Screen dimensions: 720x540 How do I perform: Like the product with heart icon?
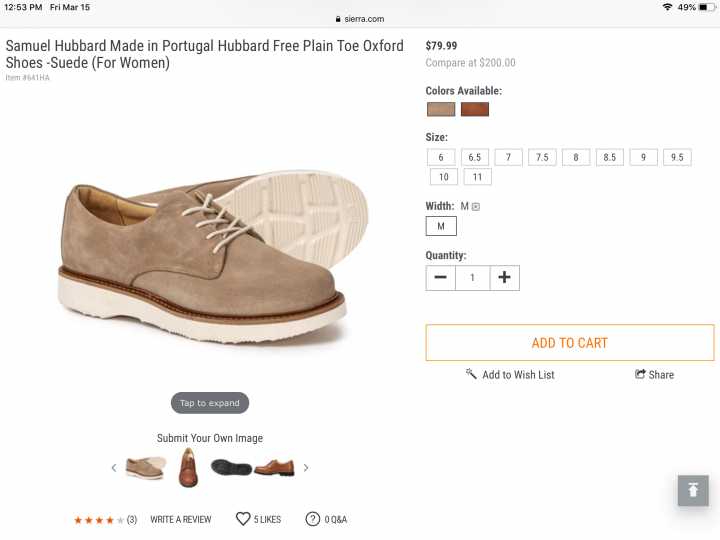pyautogui.click(x=243, y=519)
